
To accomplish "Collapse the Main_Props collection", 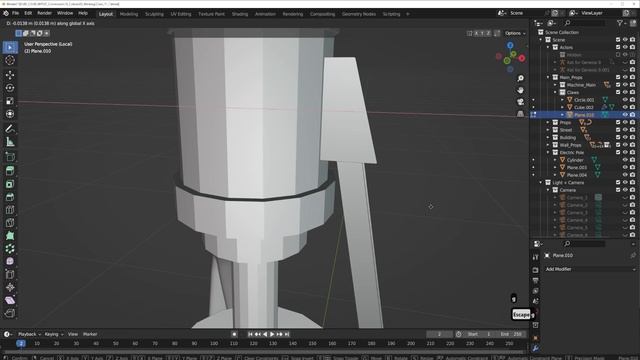I will click(x=548, y=78).
